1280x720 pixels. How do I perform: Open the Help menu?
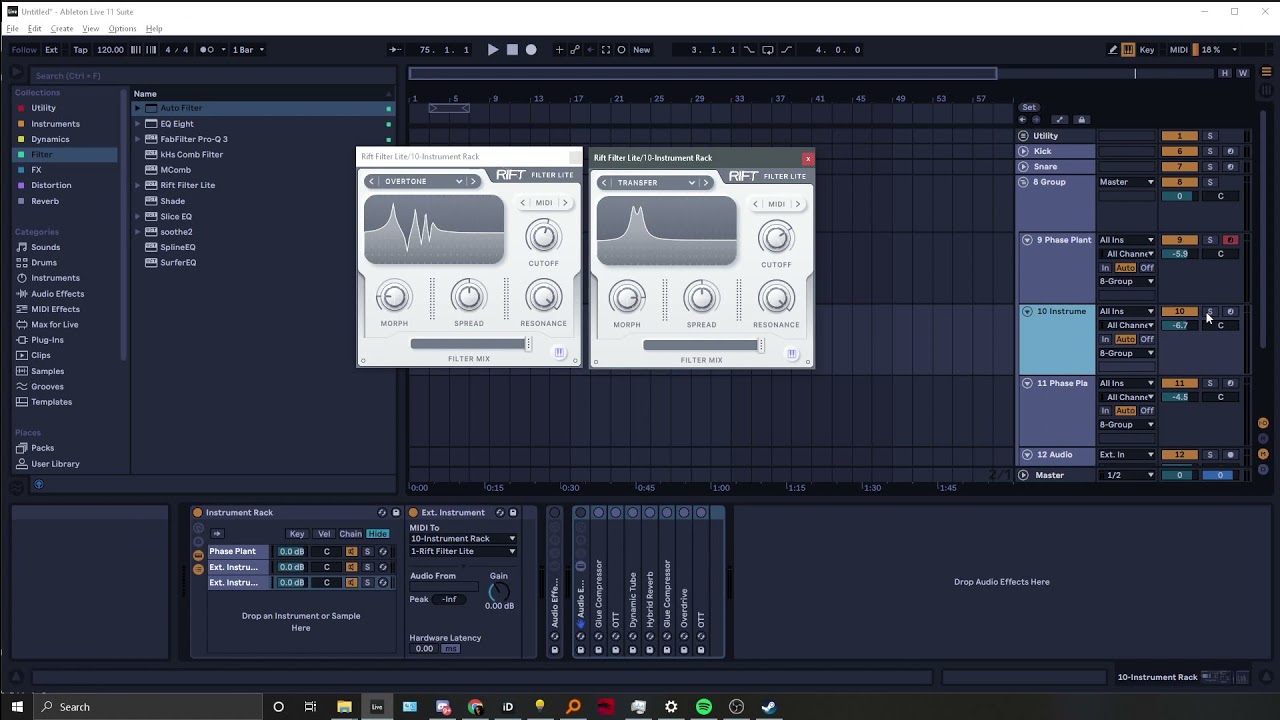pyautogui.click(x=154, y=29)
